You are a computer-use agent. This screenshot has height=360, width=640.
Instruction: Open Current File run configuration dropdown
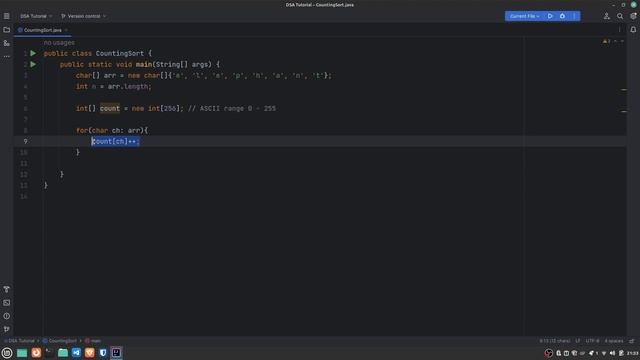pyautogui.click(x=524, y=16)
